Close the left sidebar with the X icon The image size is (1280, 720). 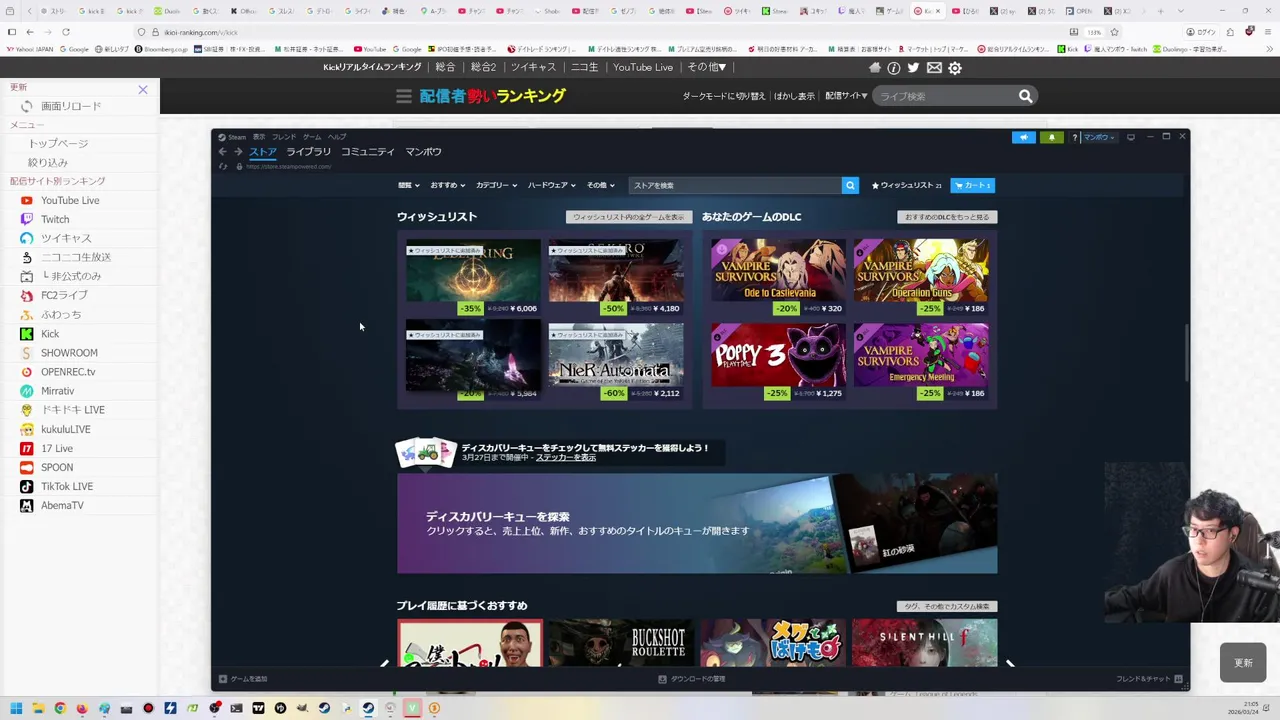(143, 90)
